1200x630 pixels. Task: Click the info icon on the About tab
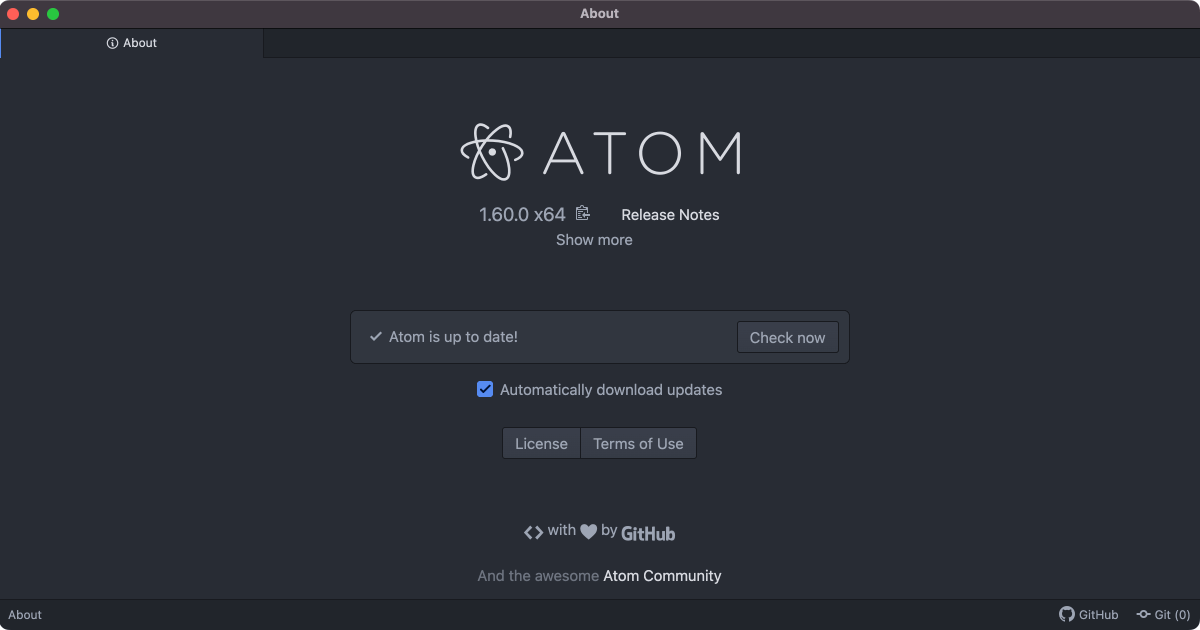click(110, 43)
